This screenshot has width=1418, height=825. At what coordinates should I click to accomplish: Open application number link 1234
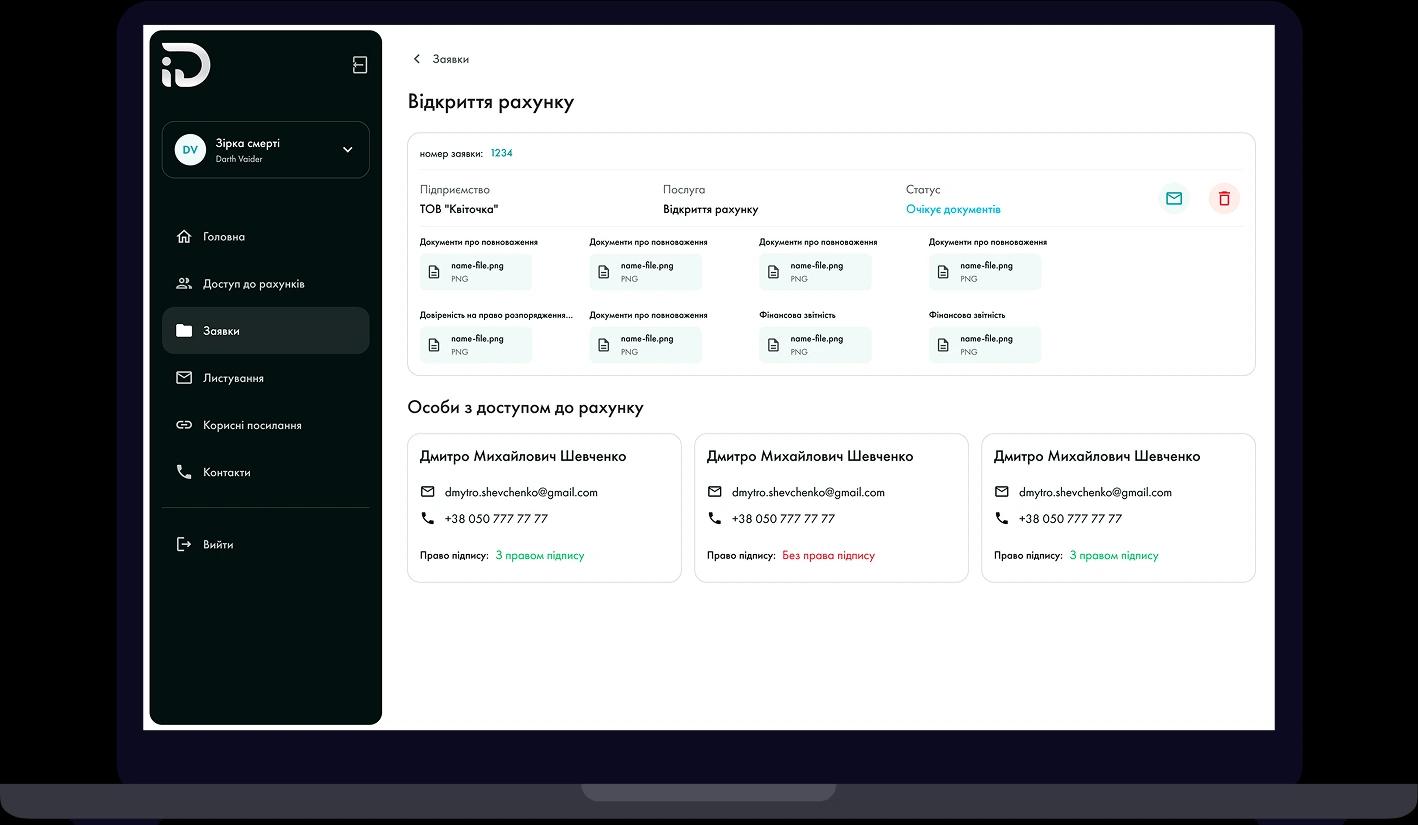pyautogui.click(x=502, y=153)
